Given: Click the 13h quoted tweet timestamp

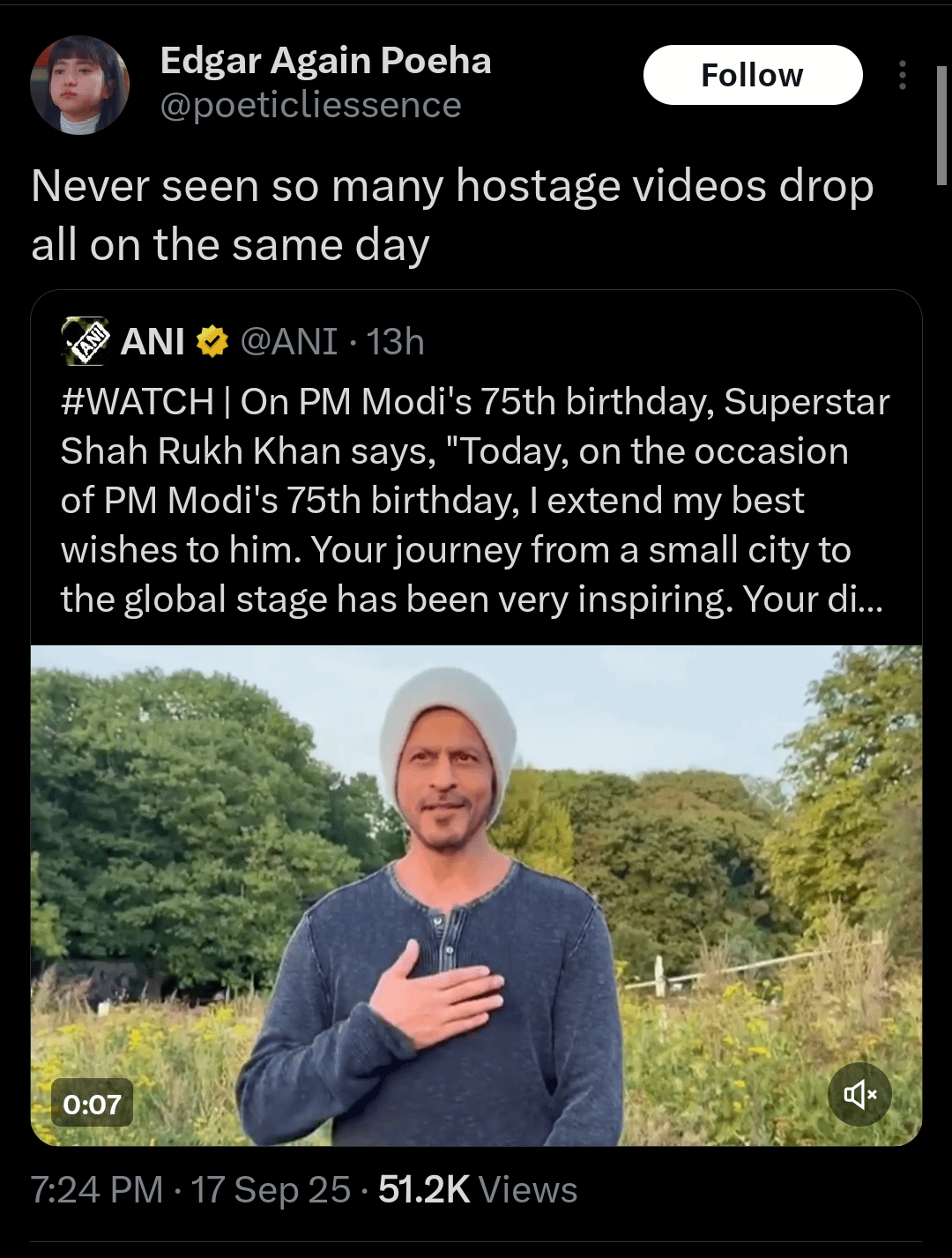Looking at the screenshot, I should pos(396,341).
